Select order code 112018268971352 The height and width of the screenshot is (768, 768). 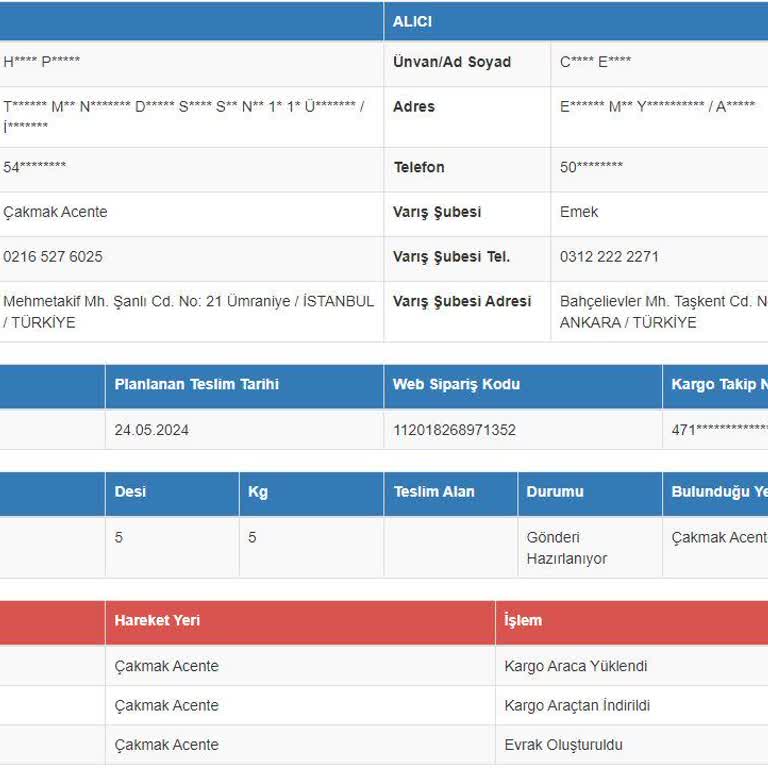pyautogui.click(x=454, y=430)
